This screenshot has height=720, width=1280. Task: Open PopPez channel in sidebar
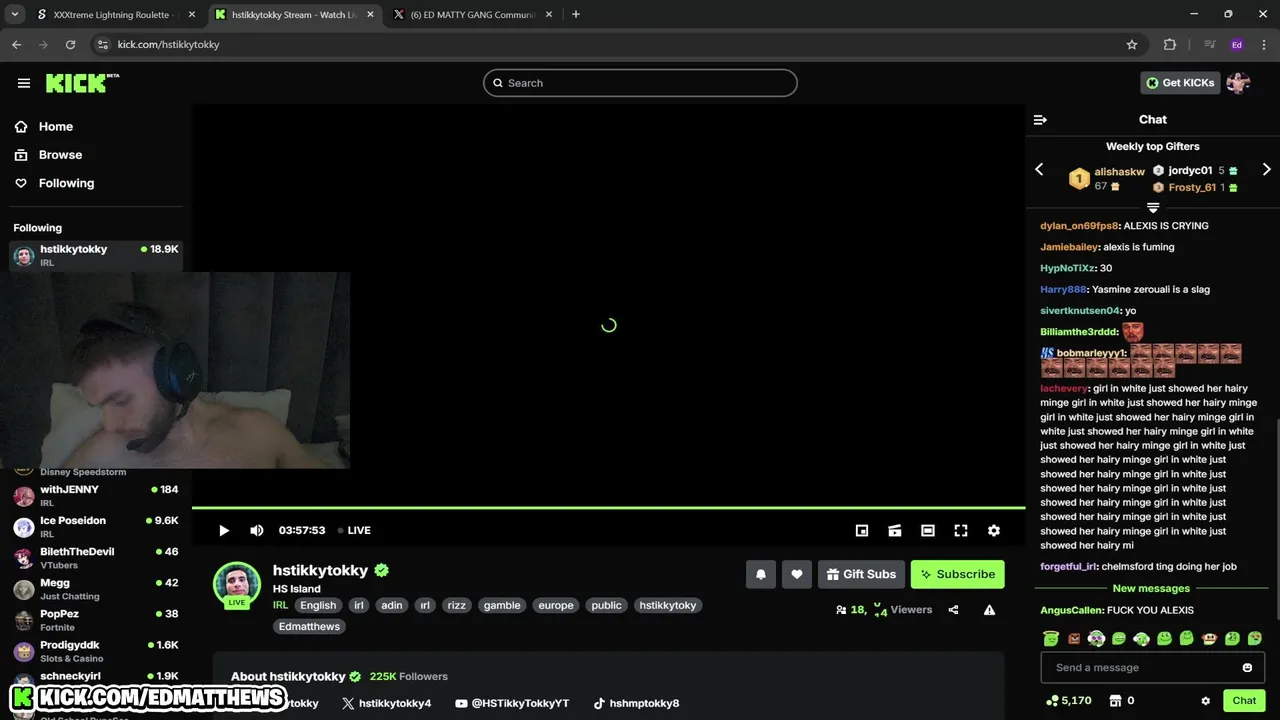click(95, 619)
